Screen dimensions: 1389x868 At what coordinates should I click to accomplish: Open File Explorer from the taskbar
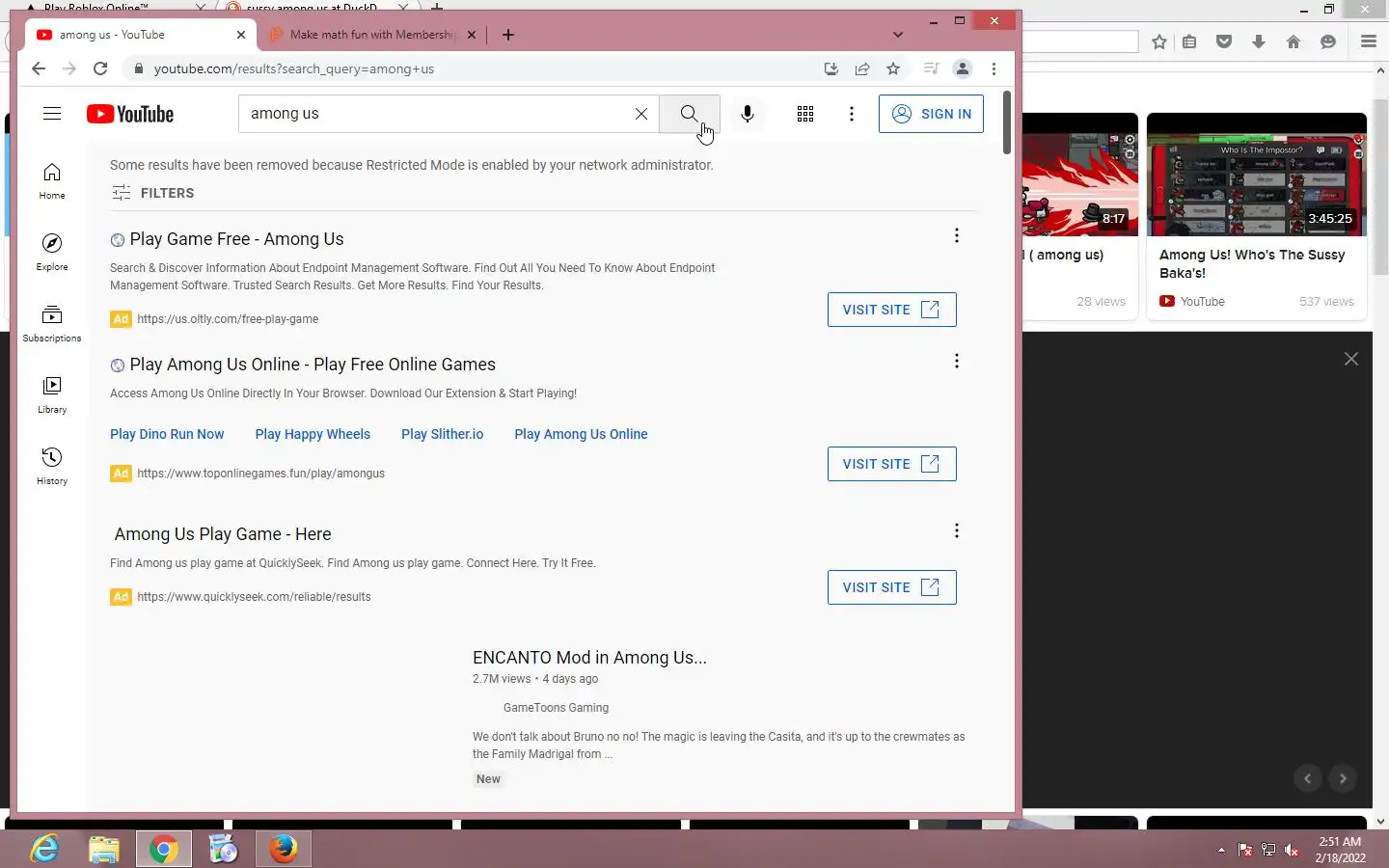tap(104, 849)
